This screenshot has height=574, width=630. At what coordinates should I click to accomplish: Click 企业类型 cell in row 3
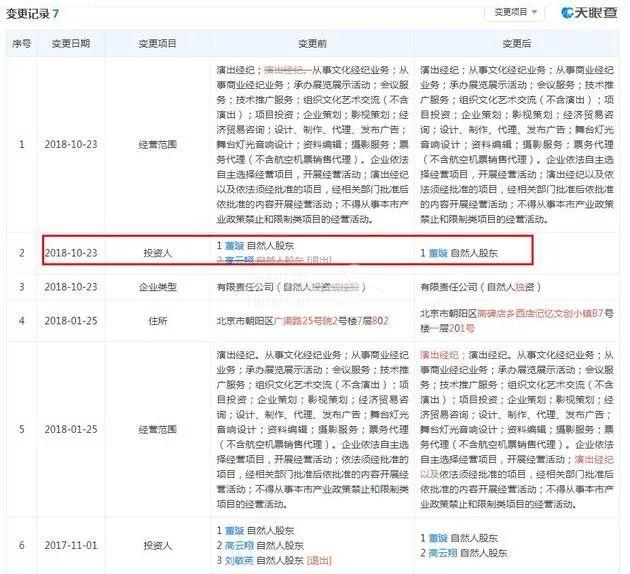point(158,287)
